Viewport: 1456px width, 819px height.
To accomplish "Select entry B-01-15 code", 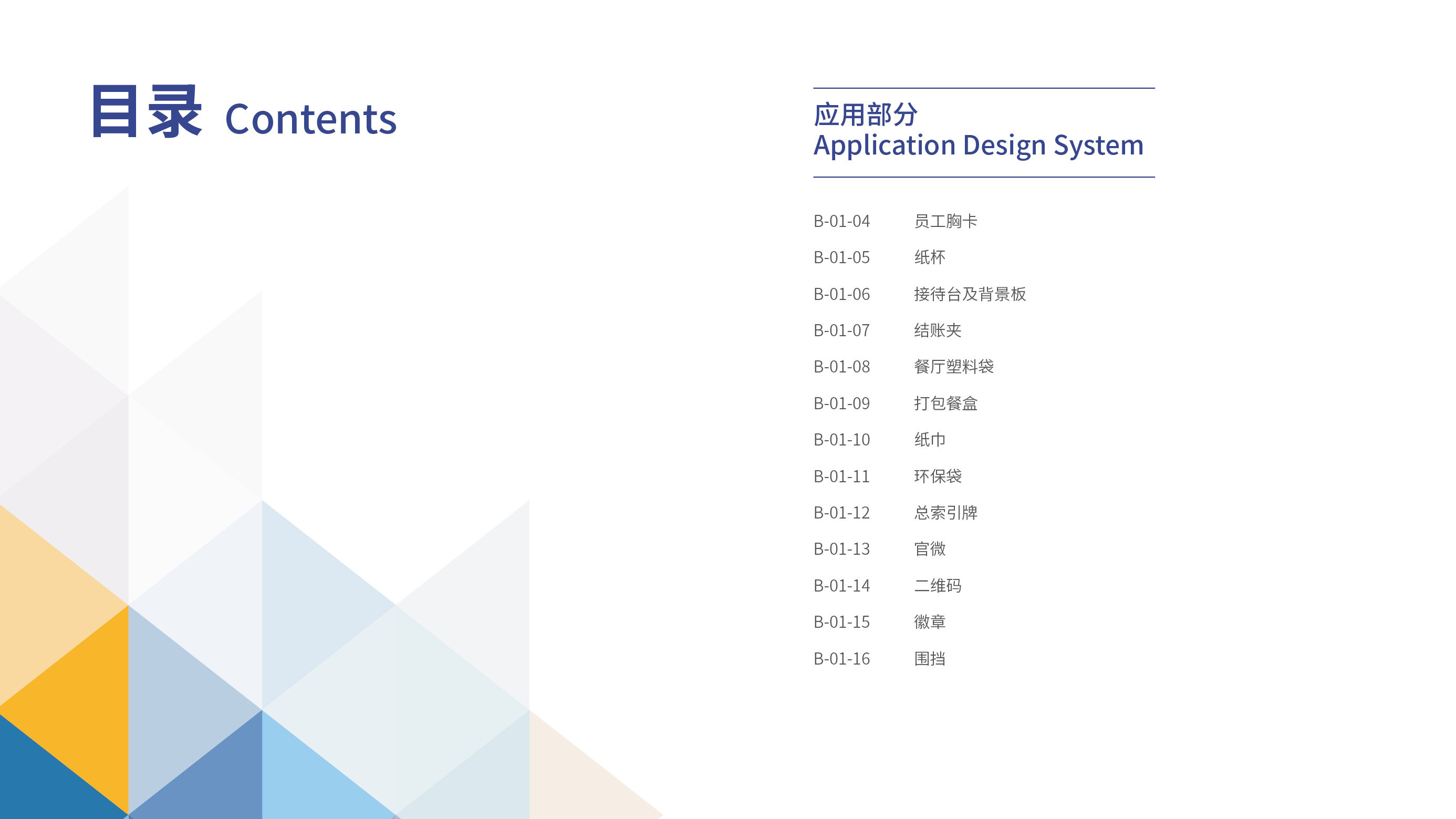I will 841,623.
